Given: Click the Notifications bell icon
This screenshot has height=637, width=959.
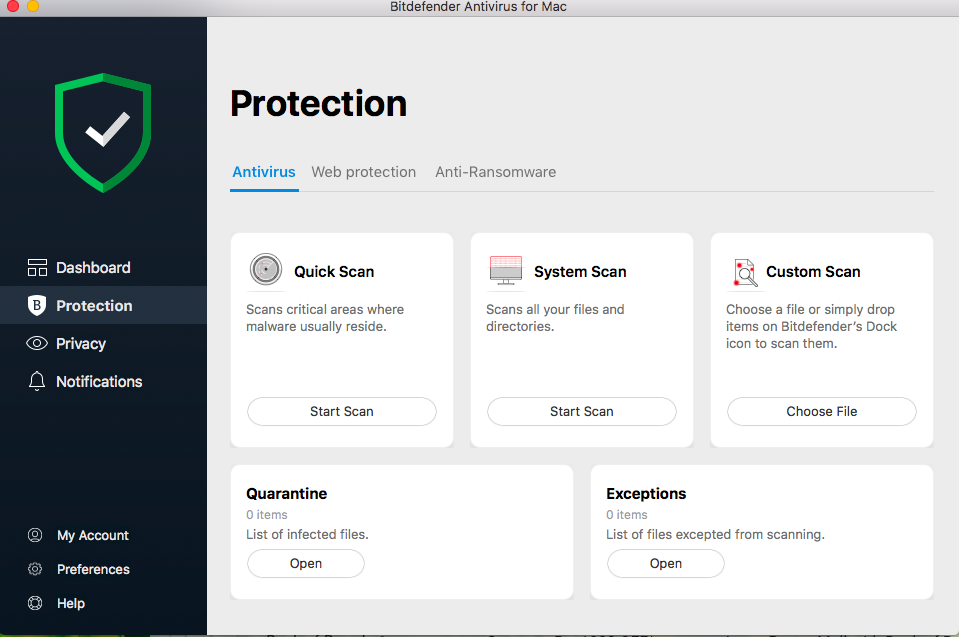Looking at the screenshot, I should [37, 381].
